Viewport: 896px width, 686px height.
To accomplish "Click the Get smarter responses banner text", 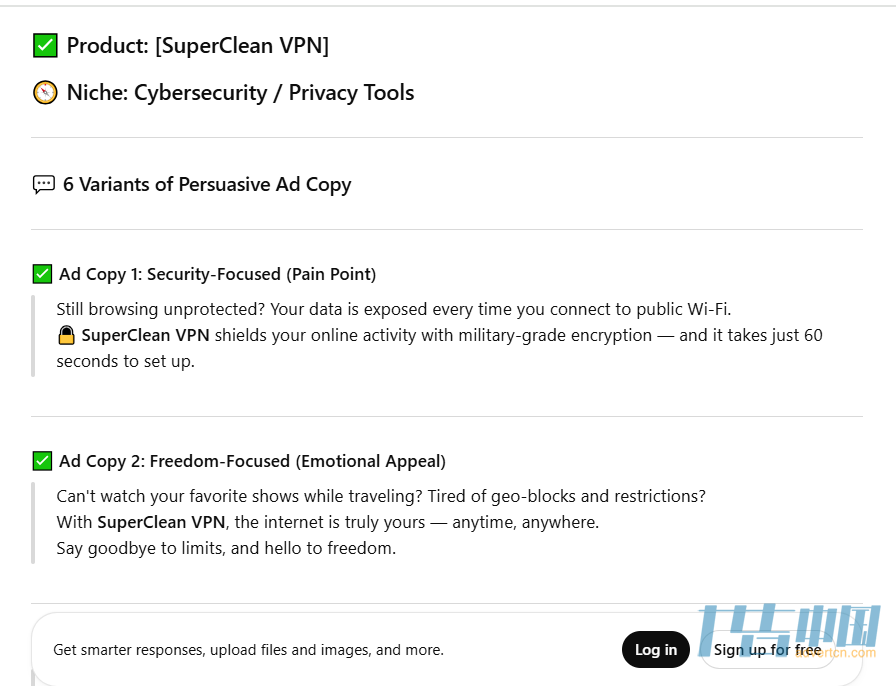I will click(248, 650).
